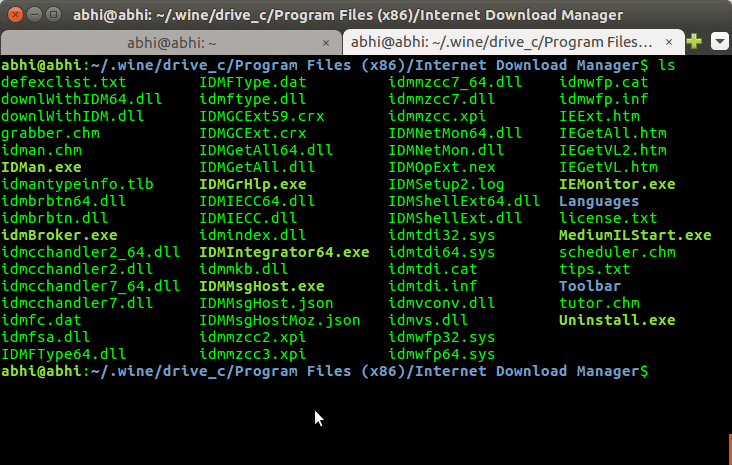Click the tips.txt entry
732x465 pixels.
tap(595, 269)
